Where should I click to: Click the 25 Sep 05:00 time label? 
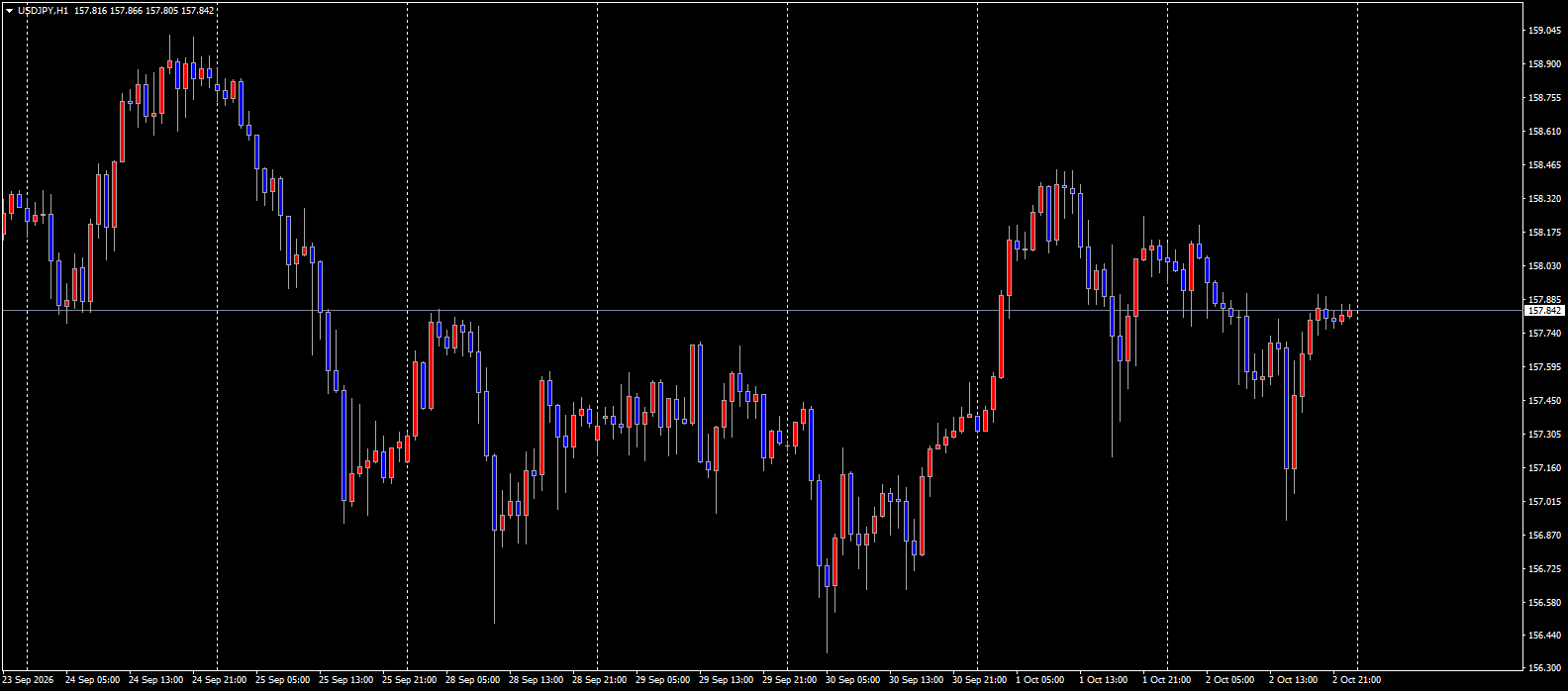pyautogui.click(x=282, y=680)
